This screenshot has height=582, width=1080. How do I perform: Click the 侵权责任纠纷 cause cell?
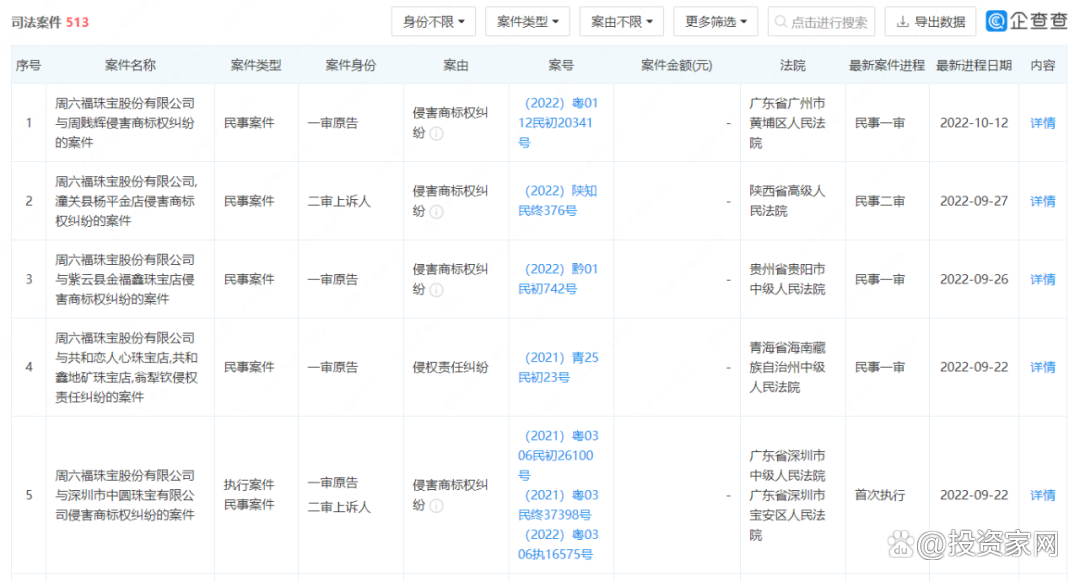tap(450, 367)
